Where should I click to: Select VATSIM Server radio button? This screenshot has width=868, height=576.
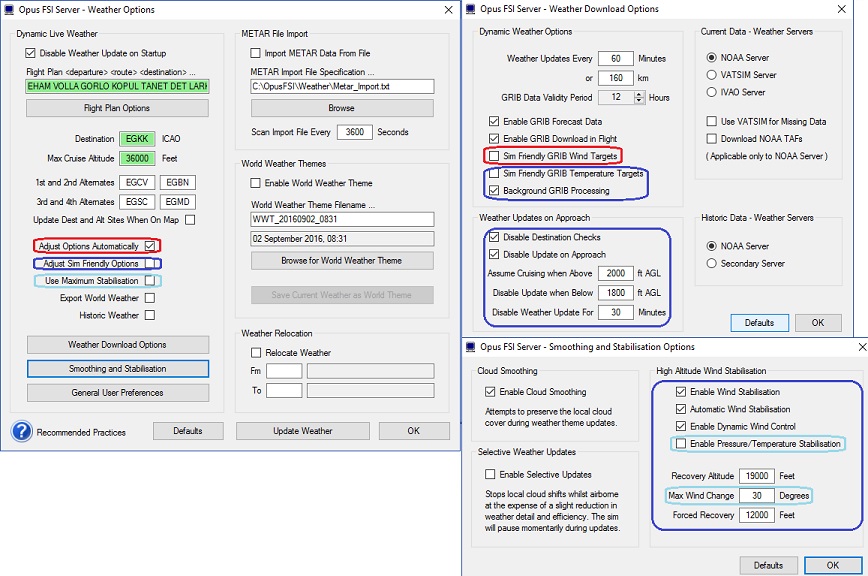(712, 75)
